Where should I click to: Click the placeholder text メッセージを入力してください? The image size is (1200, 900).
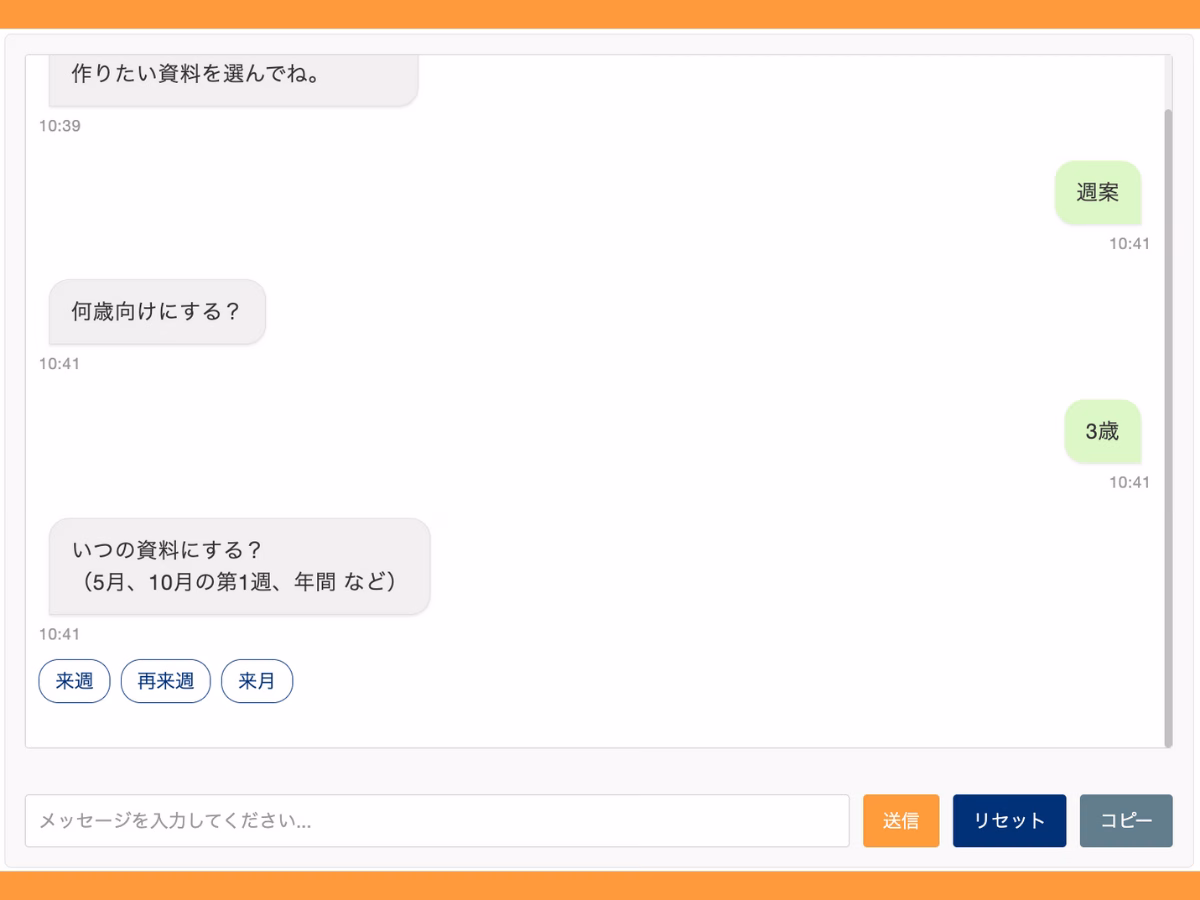point(174,821)
